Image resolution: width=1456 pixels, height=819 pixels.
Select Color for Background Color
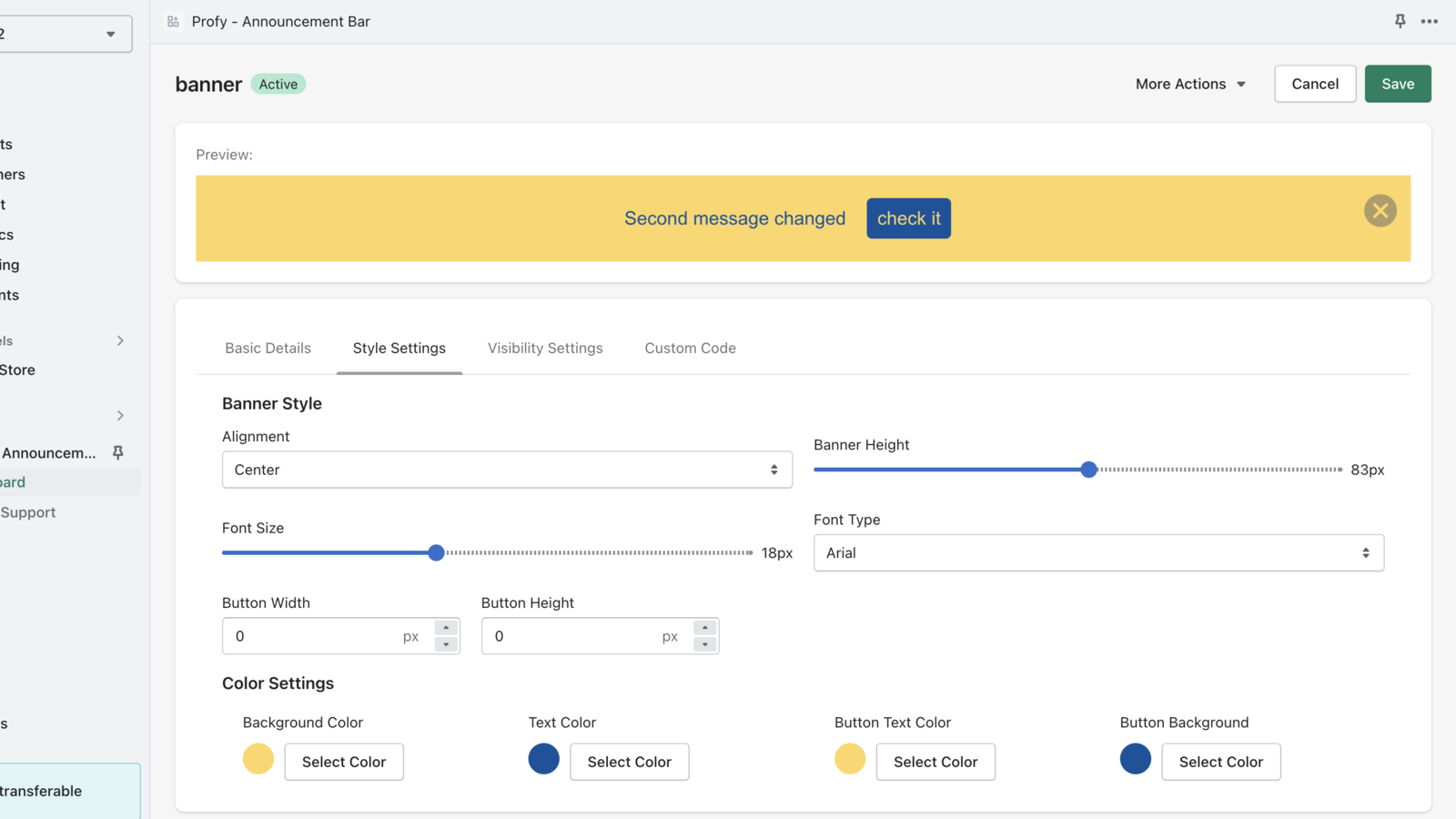(x=344, y=762)
